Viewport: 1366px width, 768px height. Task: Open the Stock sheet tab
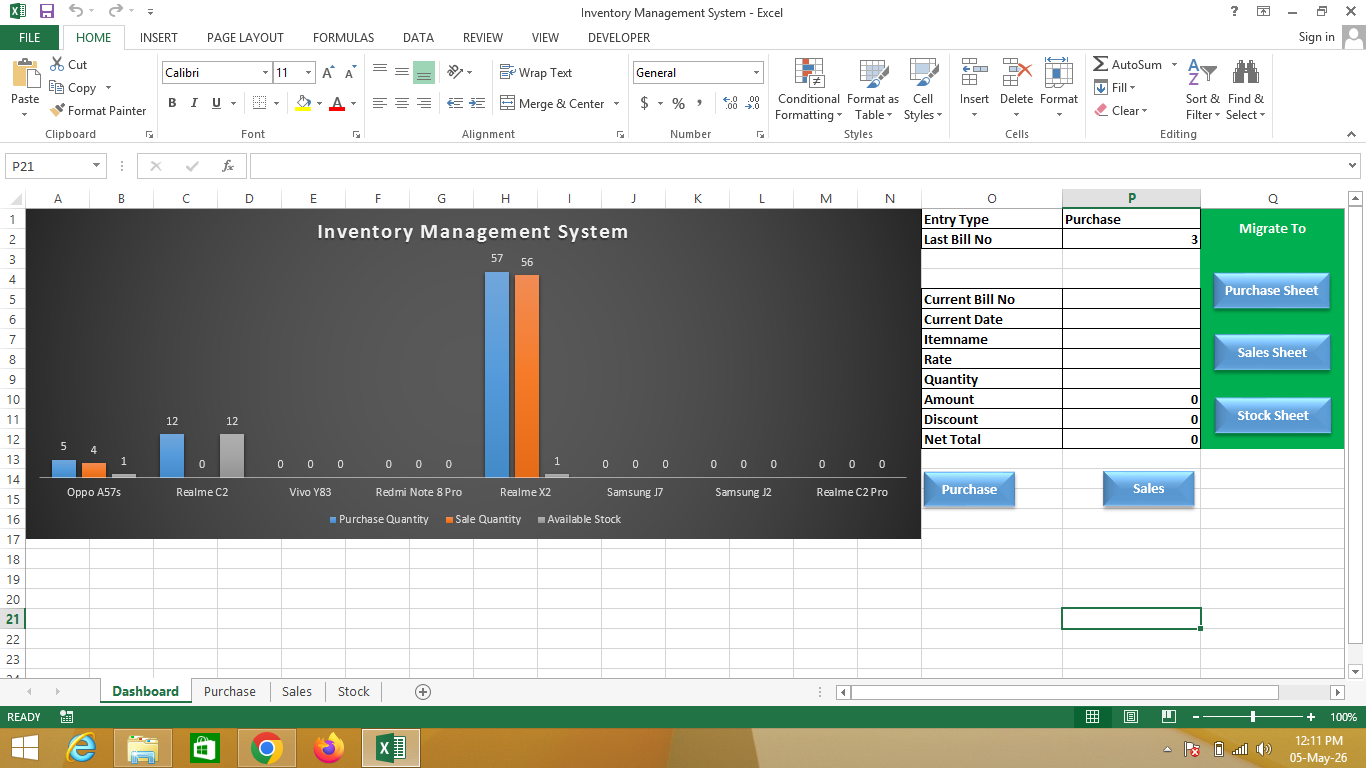click(x=353, y=692)
